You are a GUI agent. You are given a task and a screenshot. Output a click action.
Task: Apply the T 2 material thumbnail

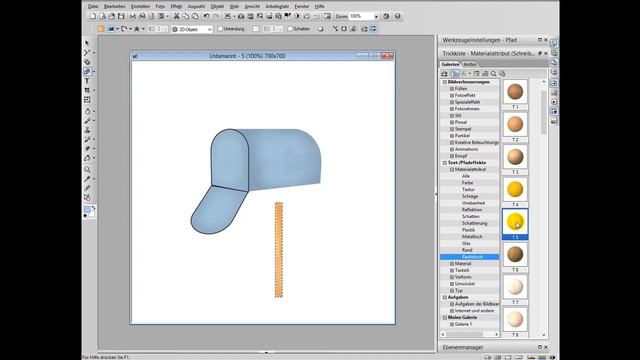pos(515,124)
